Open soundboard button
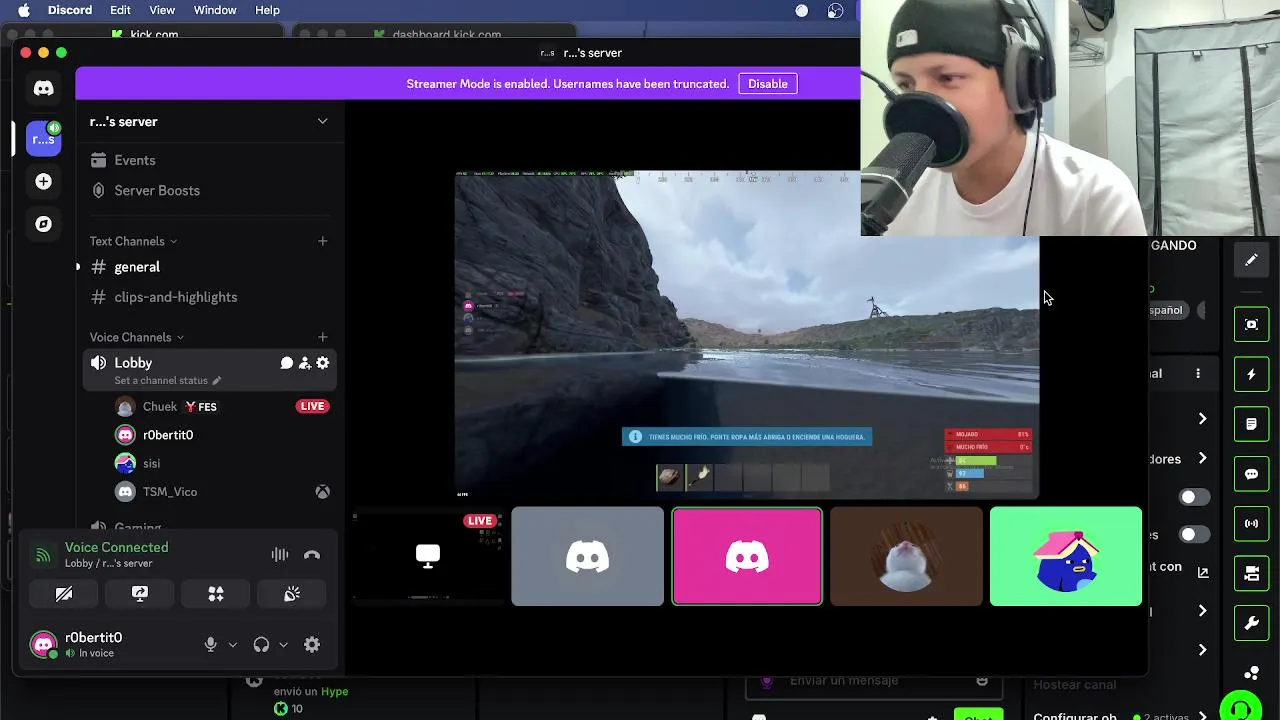This screenshot has width=1280, height=720. pos(292,594)
